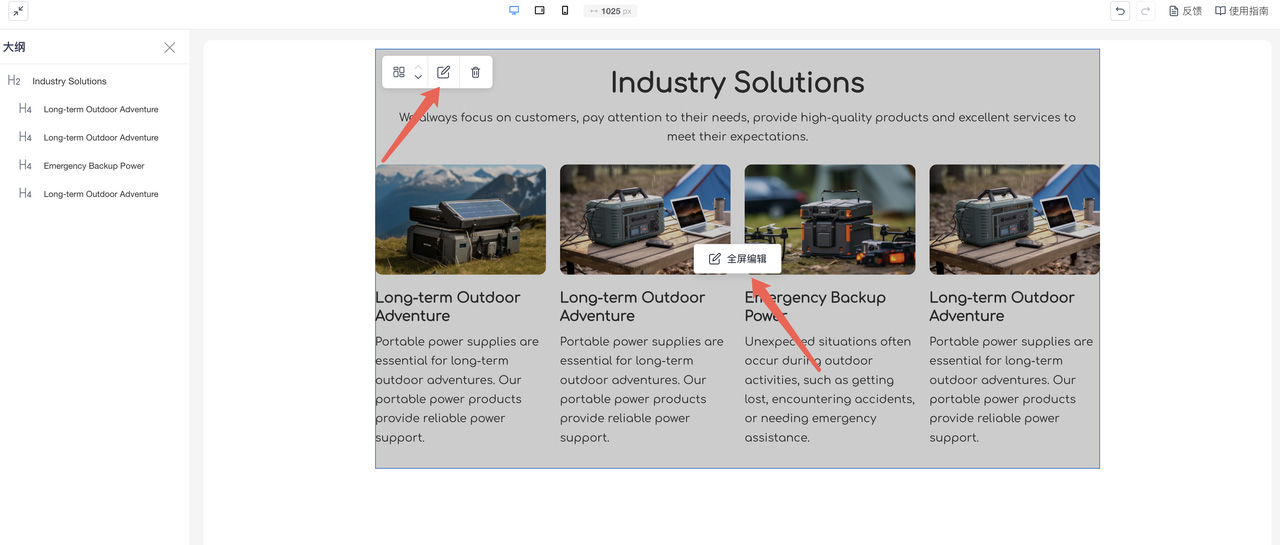1280x545 pixels.
Task: Click the 'Unexpected situations often occur' description
Action: point(830,389)
